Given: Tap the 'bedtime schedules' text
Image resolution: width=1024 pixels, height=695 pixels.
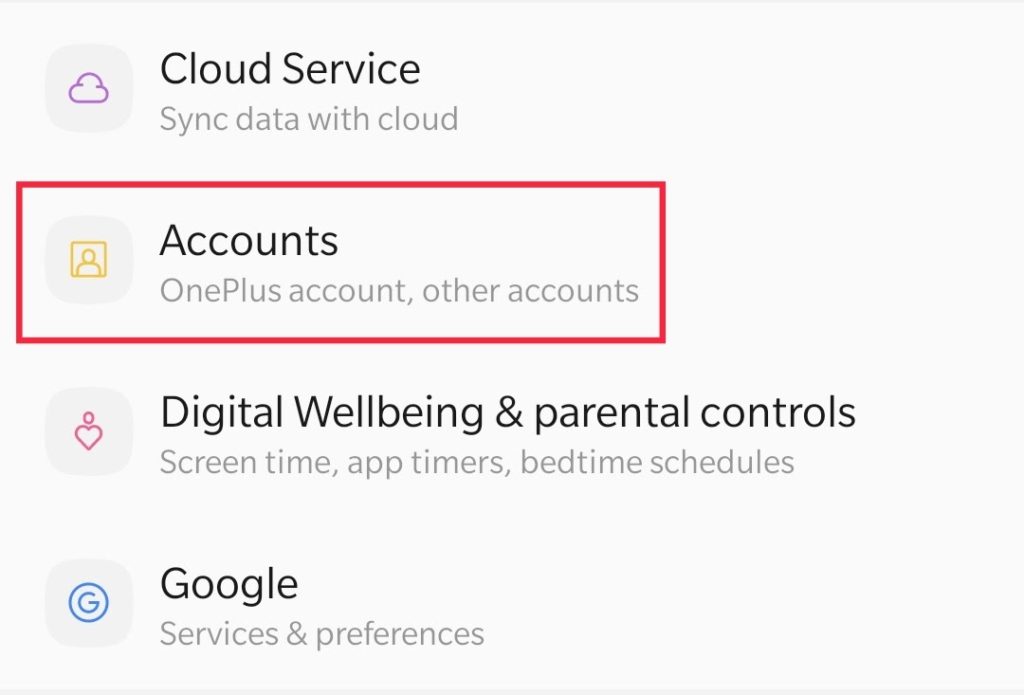Looking at the screenshot, I should pyautogui.click(x=657, y=462).
